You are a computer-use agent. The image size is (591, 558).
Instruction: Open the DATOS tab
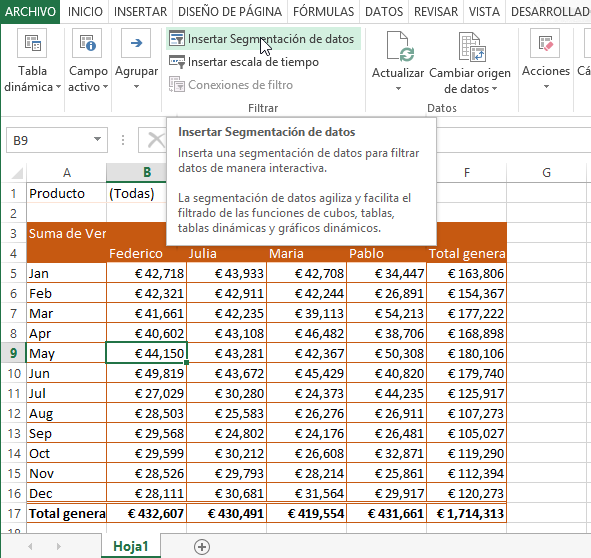[384, 12]
